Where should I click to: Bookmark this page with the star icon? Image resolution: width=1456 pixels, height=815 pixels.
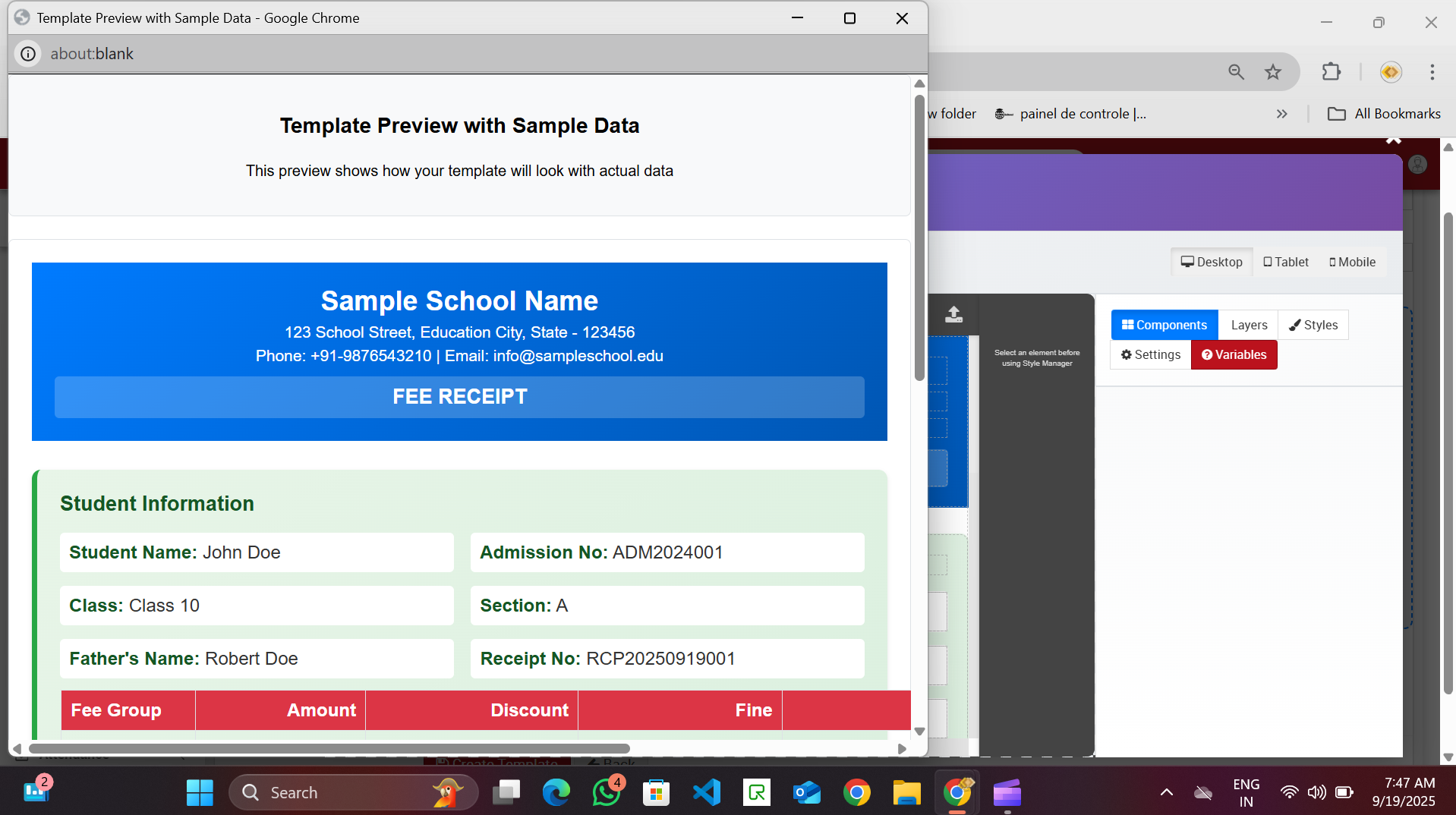click(1272, 72)
